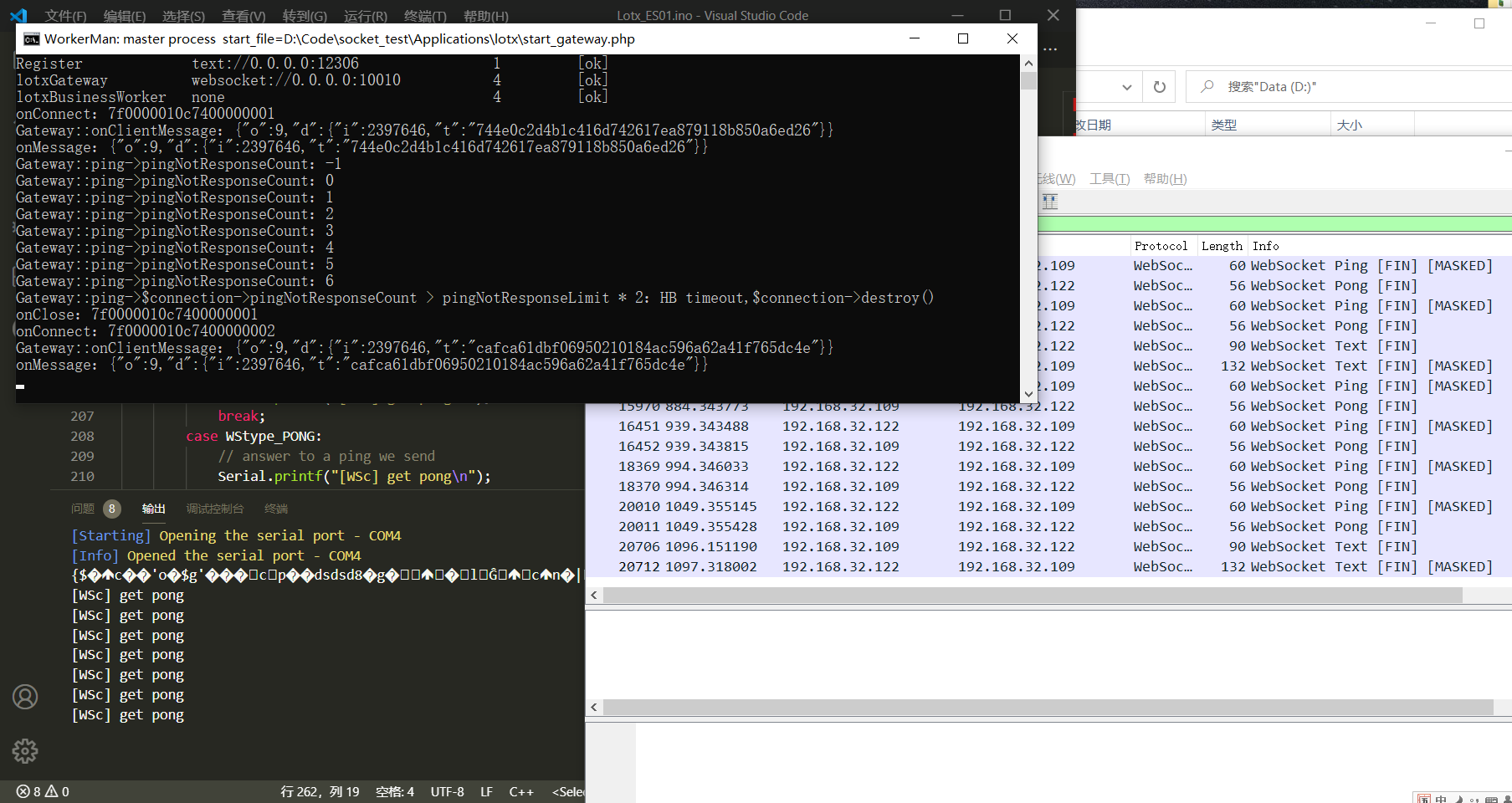Click 行 262, 列 19 cursor position
Screen dimensions: 1512x803
pyautogui.click(x=320, y=791)
